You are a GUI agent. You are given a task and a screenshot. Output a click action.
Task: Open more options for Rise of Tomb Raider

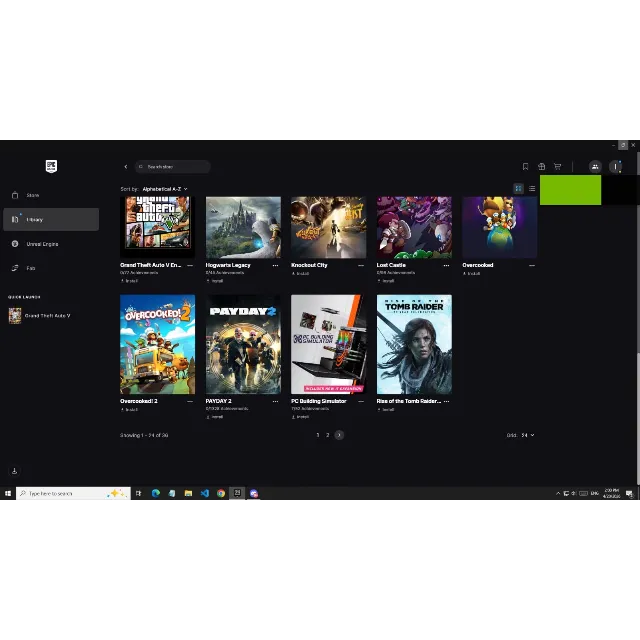(x=447, y=401)
